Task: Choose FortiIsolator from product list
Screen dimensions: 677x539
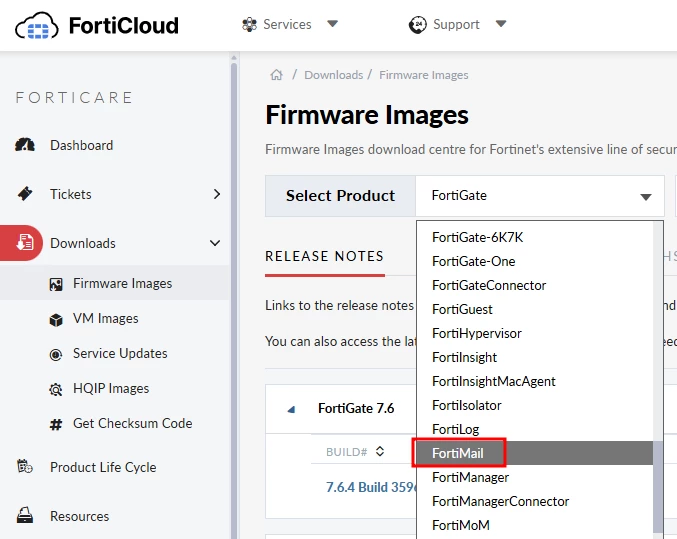Action: click(535, 405)
